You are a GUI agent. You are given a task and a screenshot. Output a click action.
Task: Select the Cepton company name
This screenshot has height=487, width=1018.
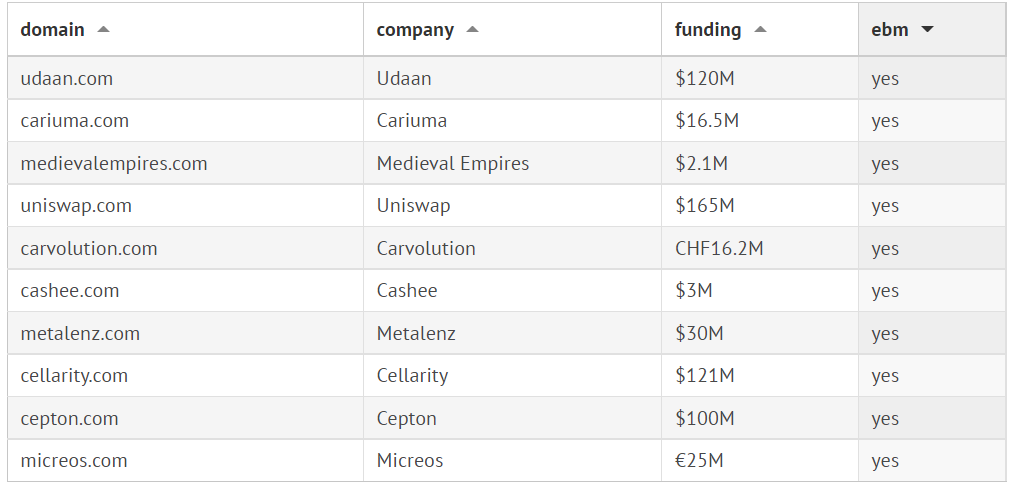coord(406,418)
